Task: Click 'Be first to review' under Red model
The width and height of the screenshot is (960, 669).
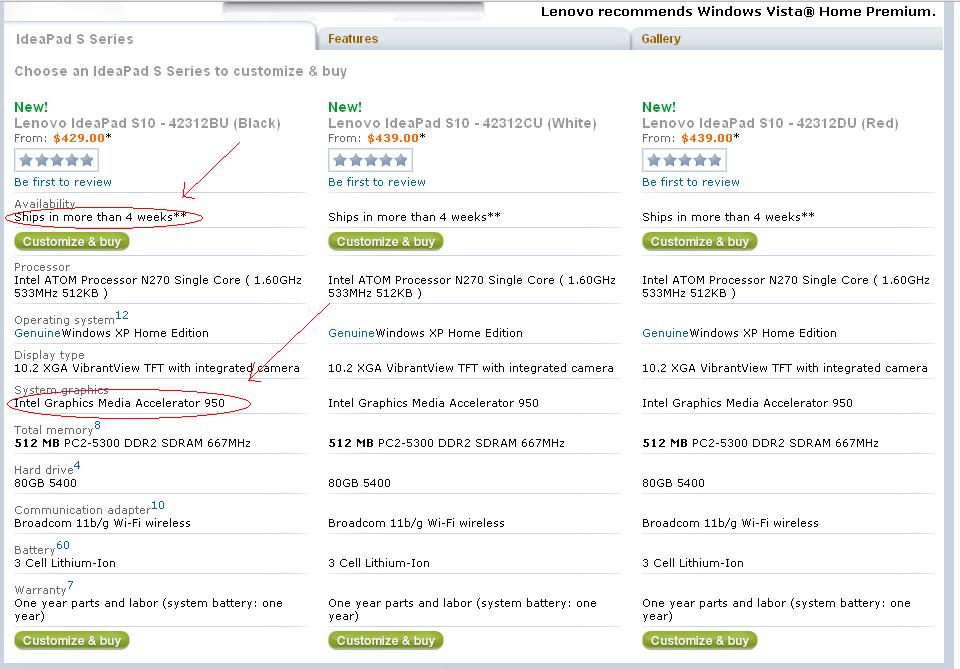Action: (x=691, y=182)
